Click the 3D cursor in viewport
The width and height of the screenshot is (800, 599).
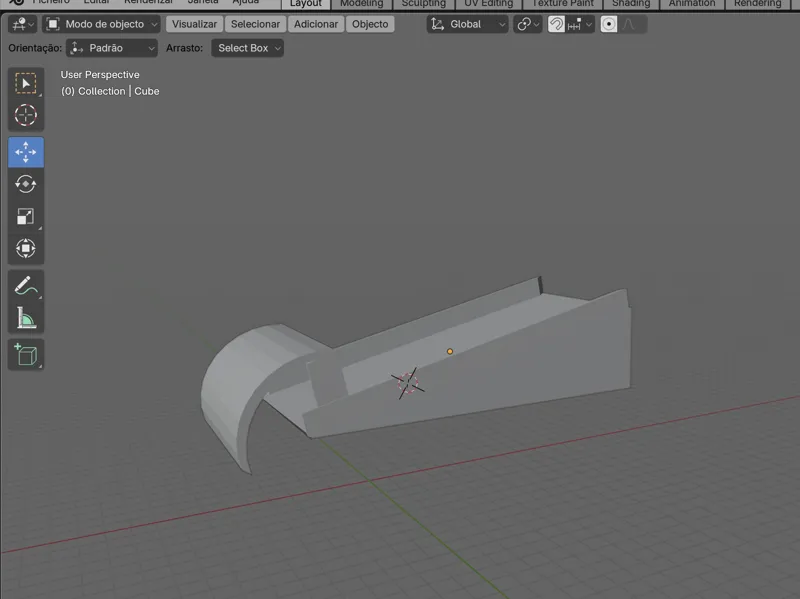[x=408, y=383]
